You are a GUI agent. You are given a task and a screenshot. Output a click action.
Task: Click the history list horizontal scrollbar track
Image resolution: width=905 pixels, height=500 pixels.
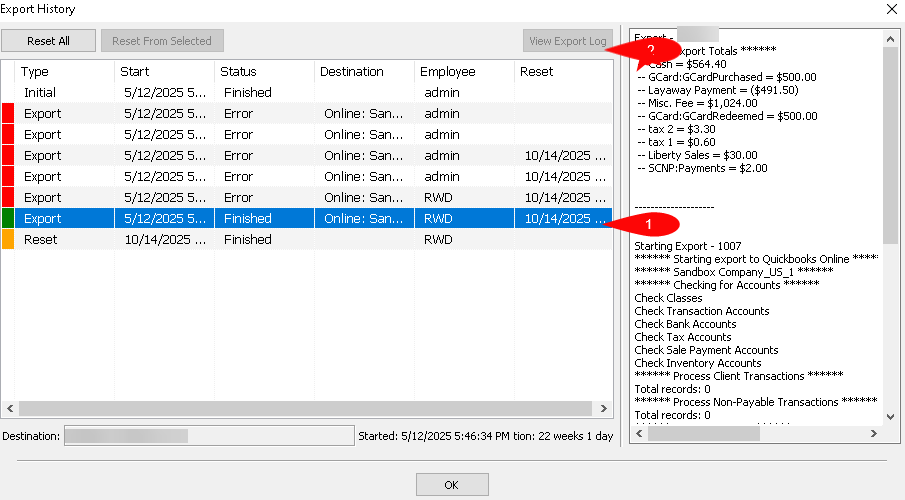(305, 408)
